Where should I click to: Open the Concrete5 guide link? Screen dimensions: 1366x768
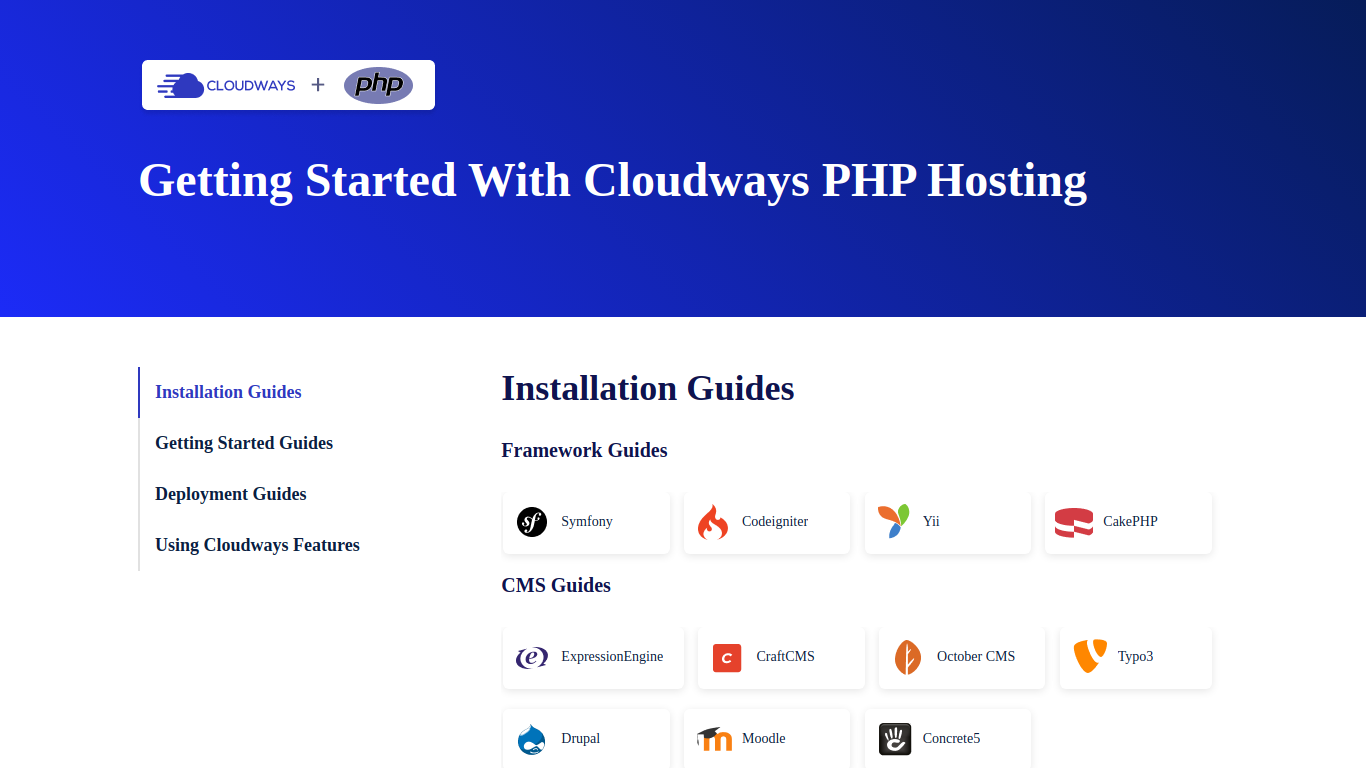tap(948, 739)
